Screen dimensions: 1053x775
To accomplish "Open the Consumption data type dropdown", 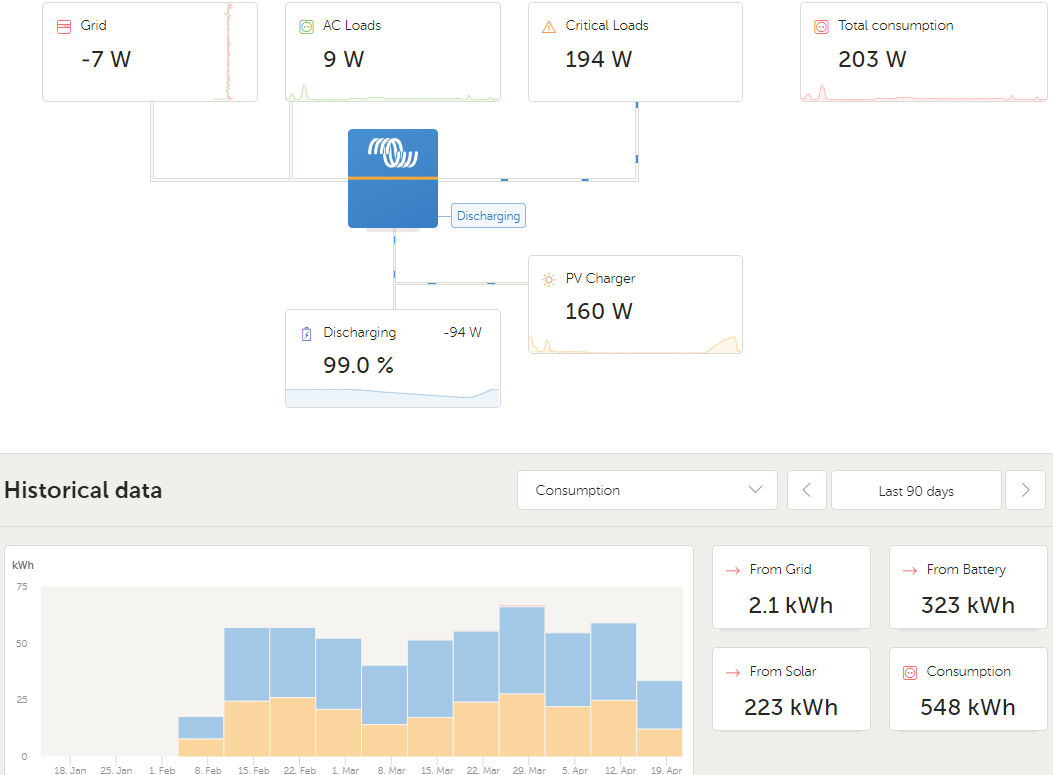I will pos(647,490).
